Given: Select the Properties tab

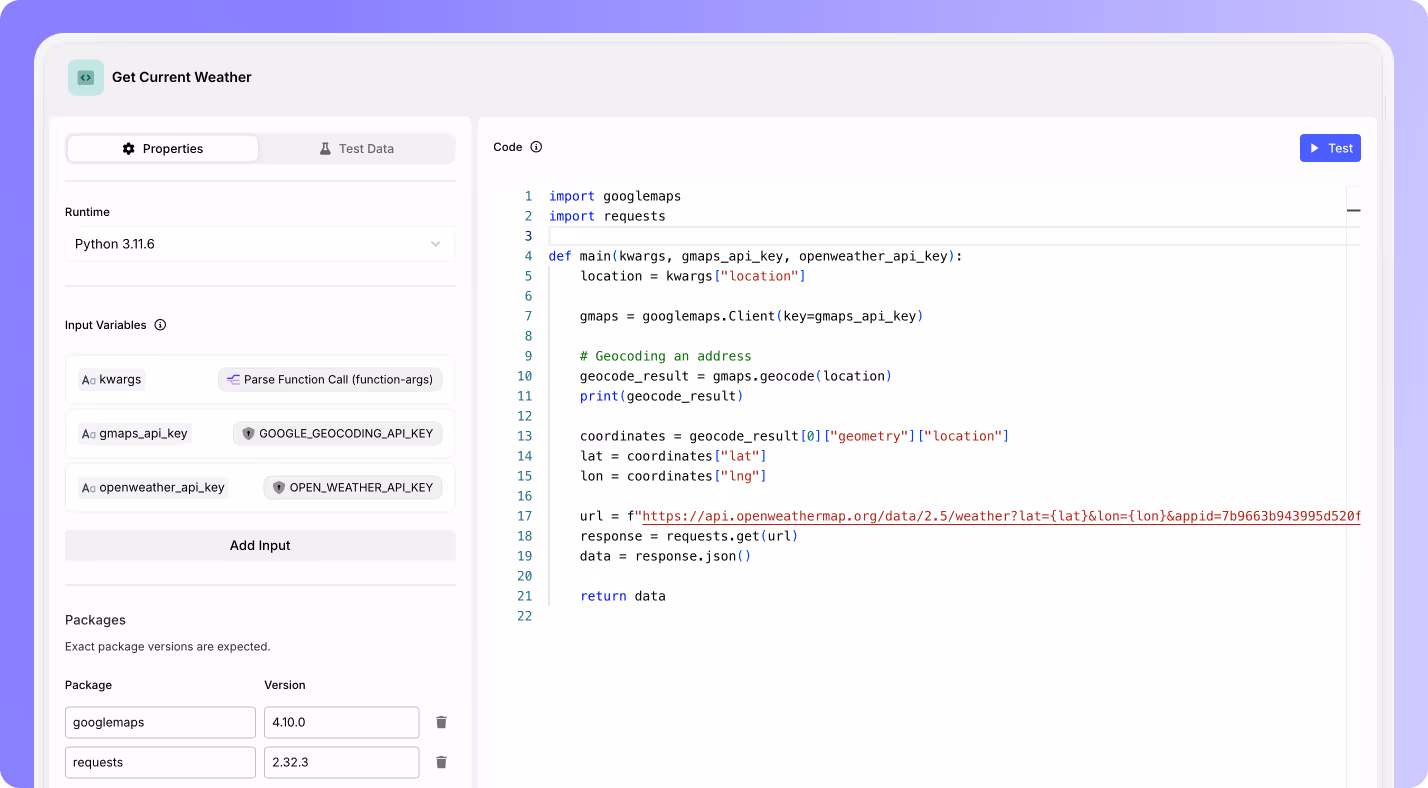Looking at the screenshot, I should click(x=163, y=149).
